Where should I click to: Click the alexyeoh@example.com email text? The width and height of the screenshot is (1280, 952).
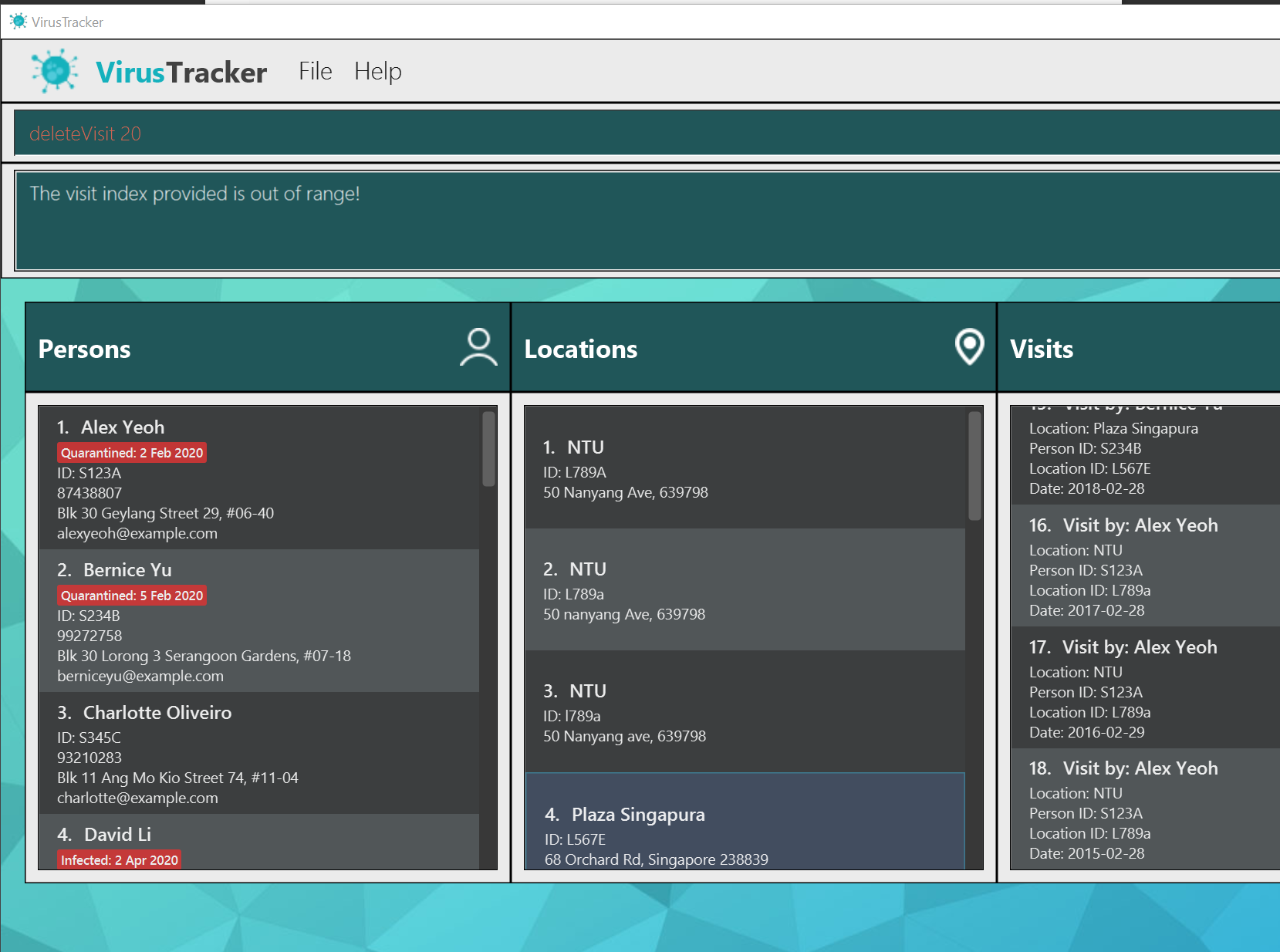point(137,533)
